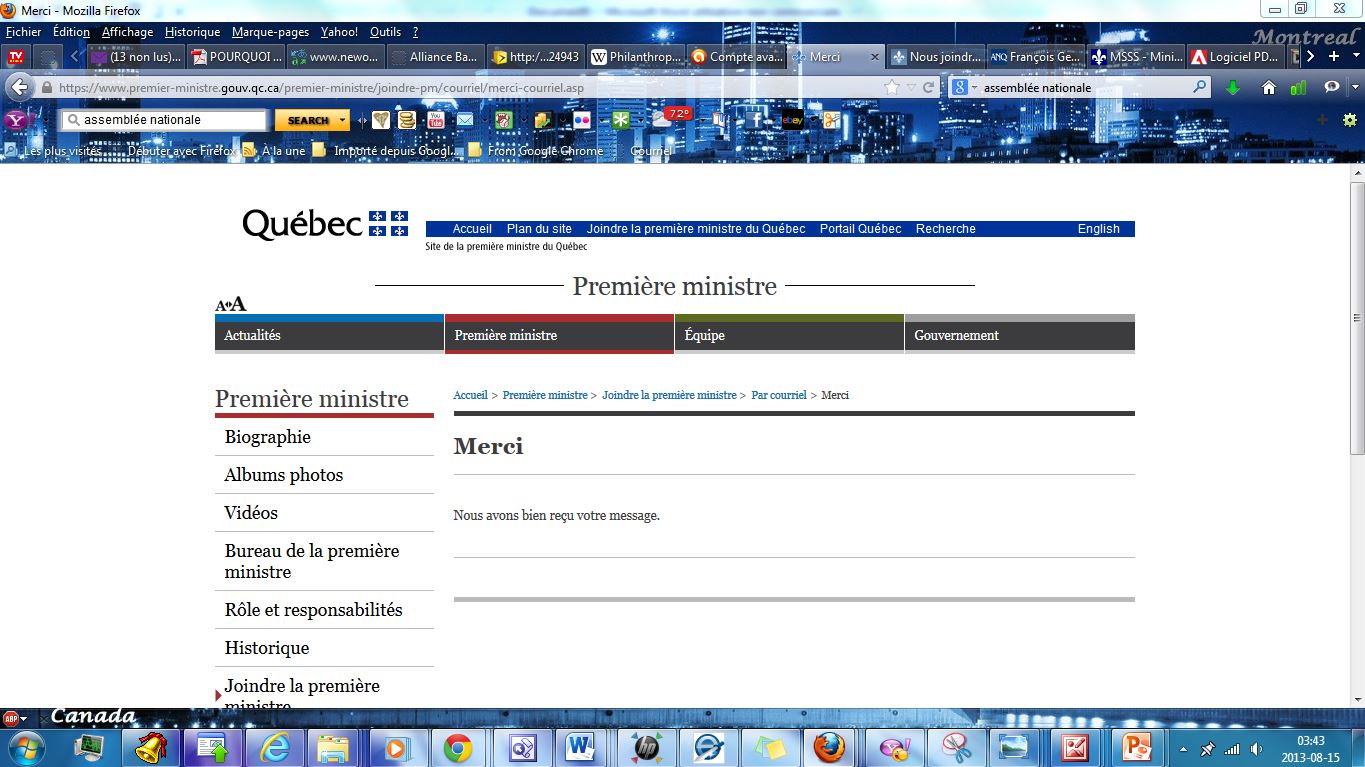Bookmark this page with the star icon

(892, 88)
